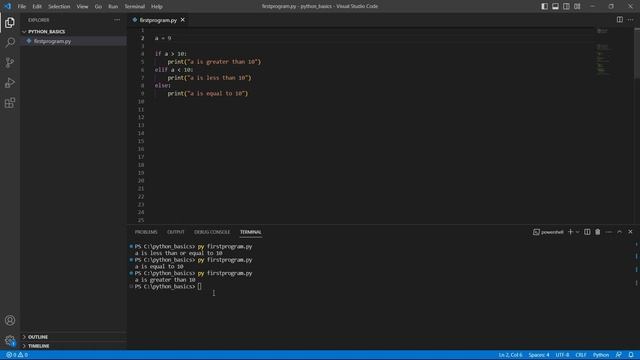Change indentation via Spaces: 4
This screenshot has width=640, height=360.
coord(539,355)
